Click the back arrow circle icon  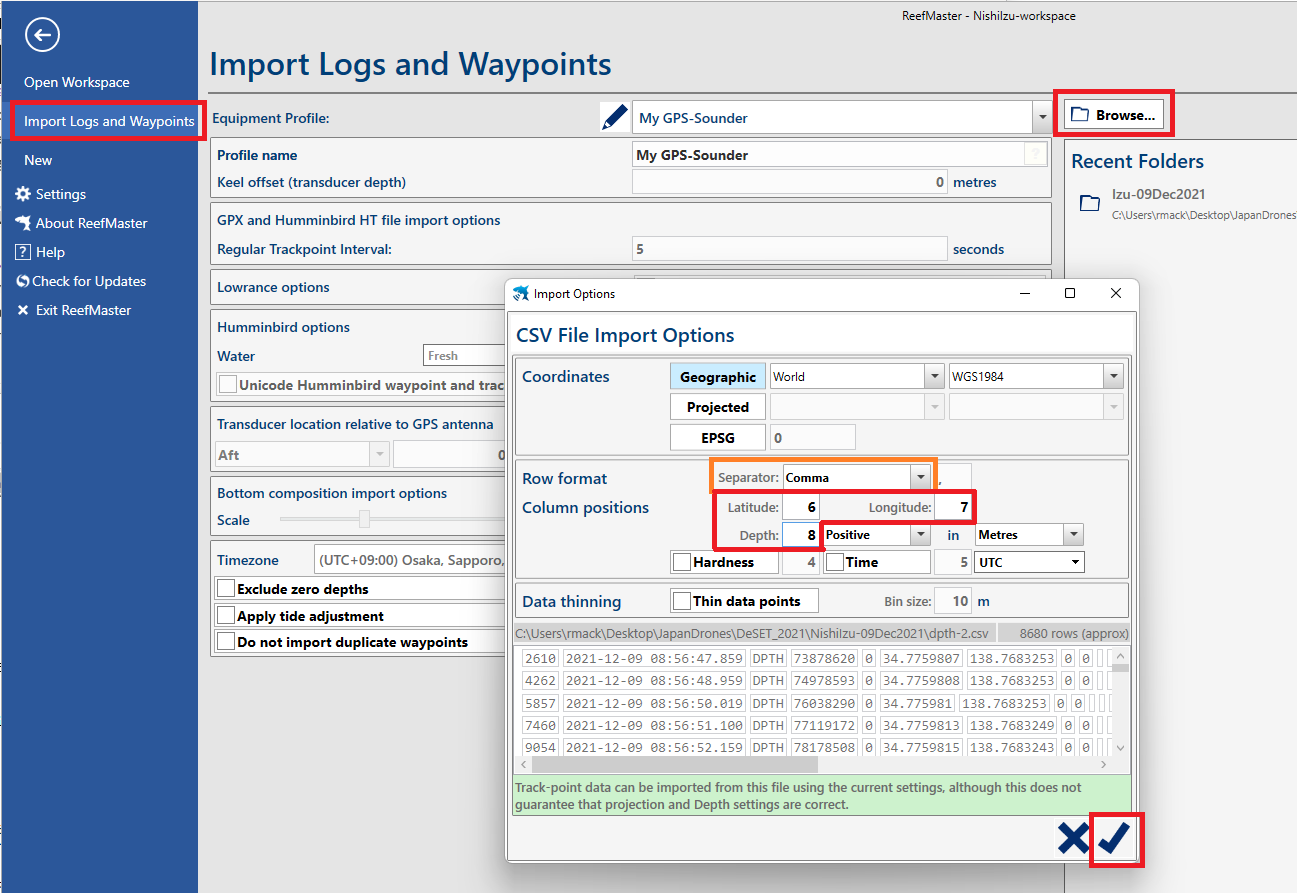click(x=42, y=36)
